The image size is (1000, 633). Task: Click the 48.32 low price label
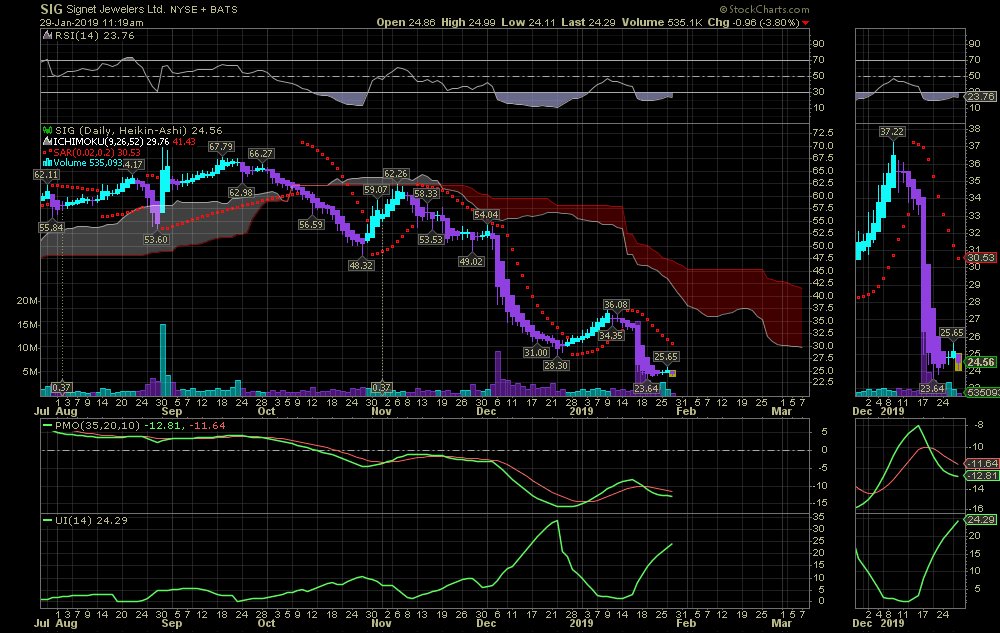361,265
